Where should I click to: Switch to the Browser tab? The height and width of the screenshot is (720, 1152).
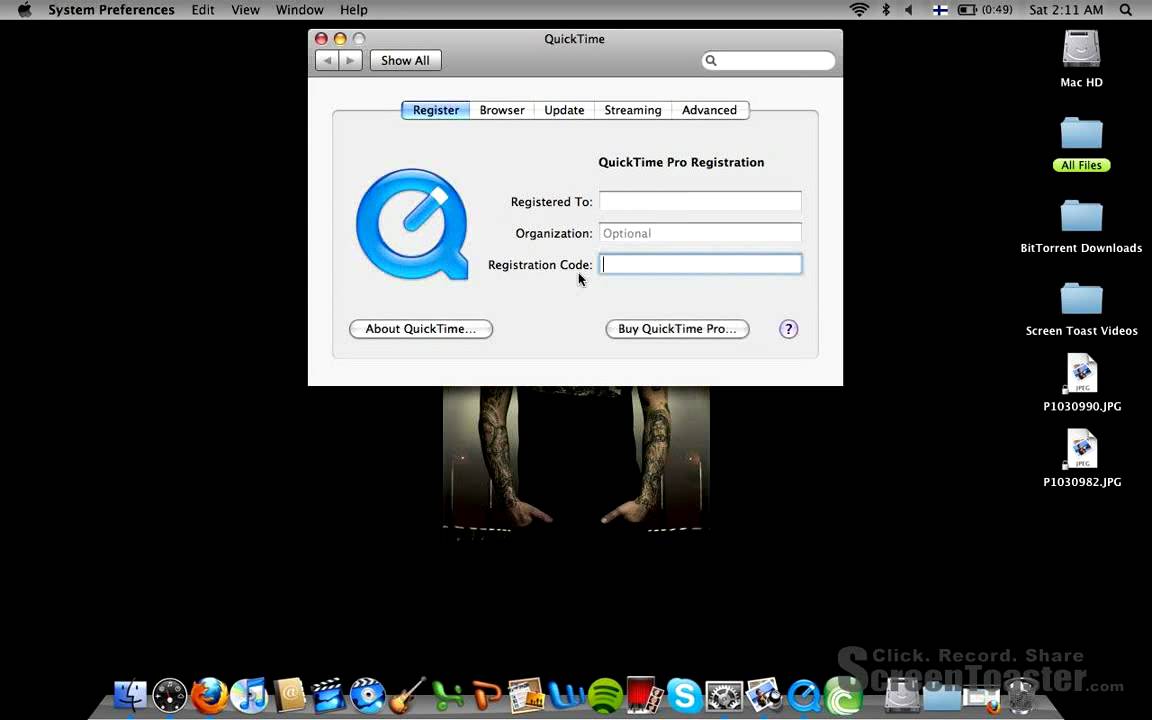click(x=502, y=110)
